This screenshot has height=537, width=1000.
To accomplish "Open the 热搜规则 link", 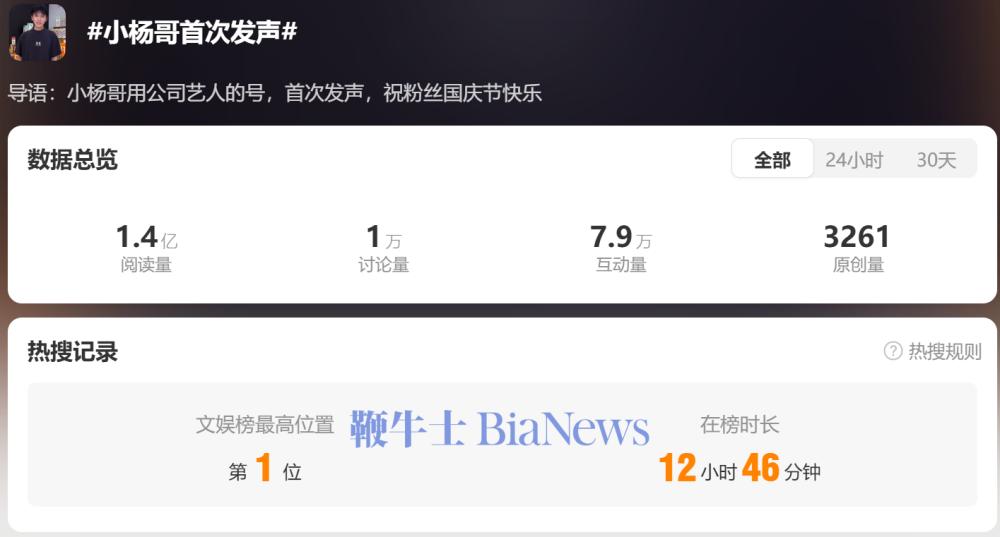I will tap(945, 351).
